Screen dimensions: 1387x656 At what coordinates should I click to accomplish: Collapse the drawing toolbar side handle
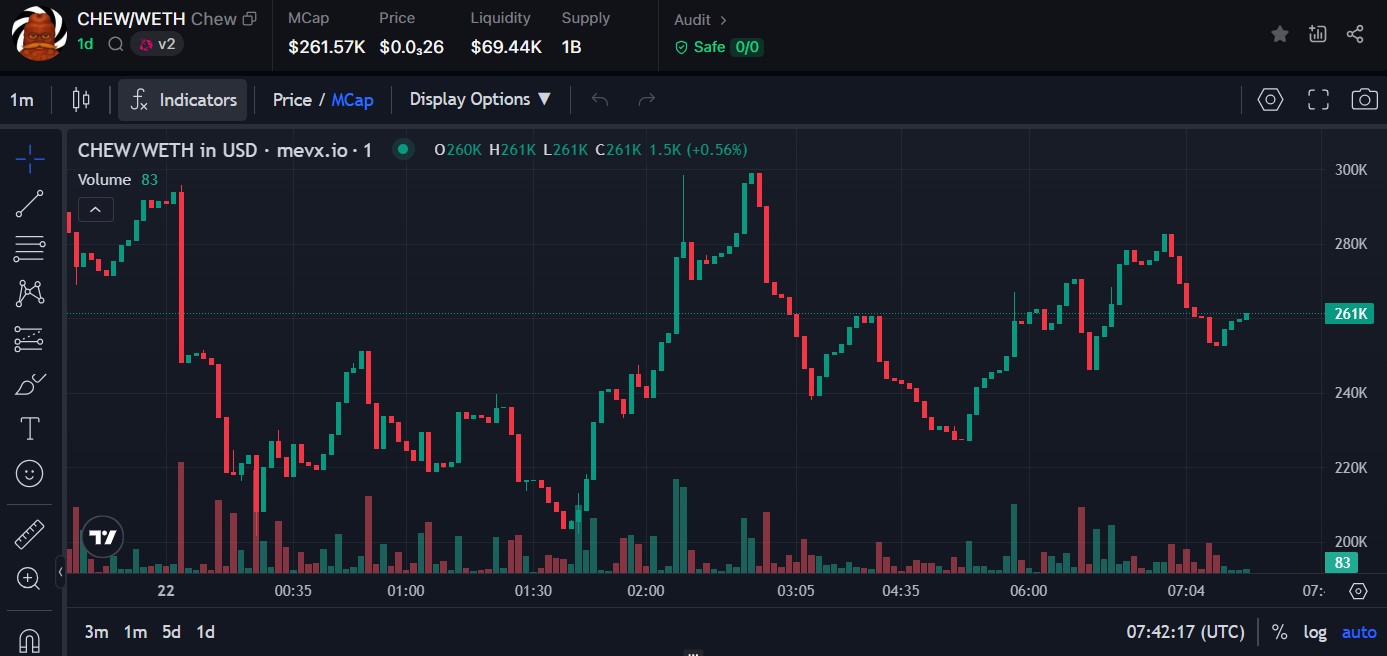[x=60, y=573]
